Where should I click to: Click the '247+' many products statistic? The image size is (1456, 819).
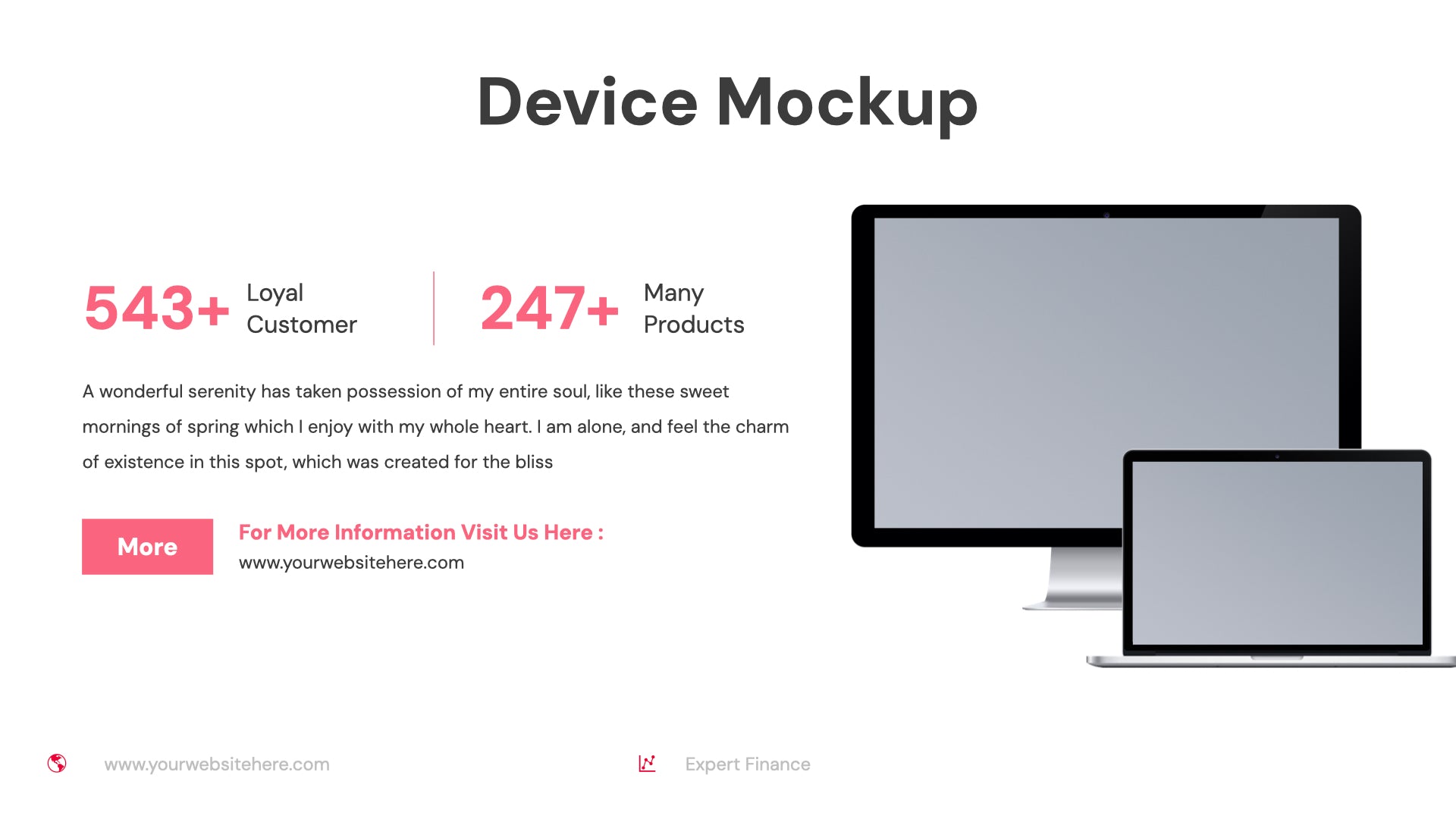point(550,308)
